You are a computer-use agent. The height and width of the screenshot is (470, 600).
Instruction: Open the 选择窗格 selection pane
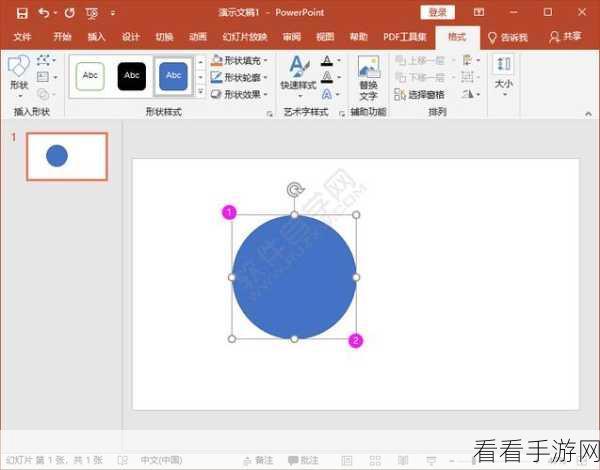tap(419, 94)
